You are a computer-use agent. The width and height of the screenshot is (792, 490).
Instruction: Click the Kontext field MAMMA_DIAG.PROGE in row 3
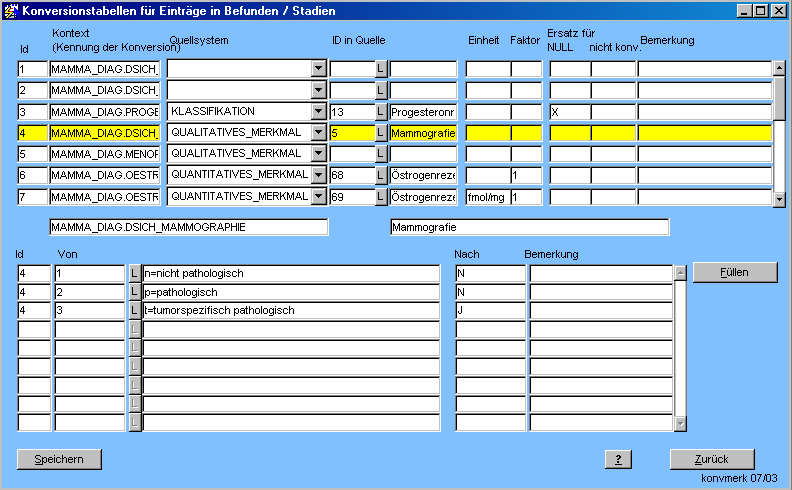click(104, 111)
